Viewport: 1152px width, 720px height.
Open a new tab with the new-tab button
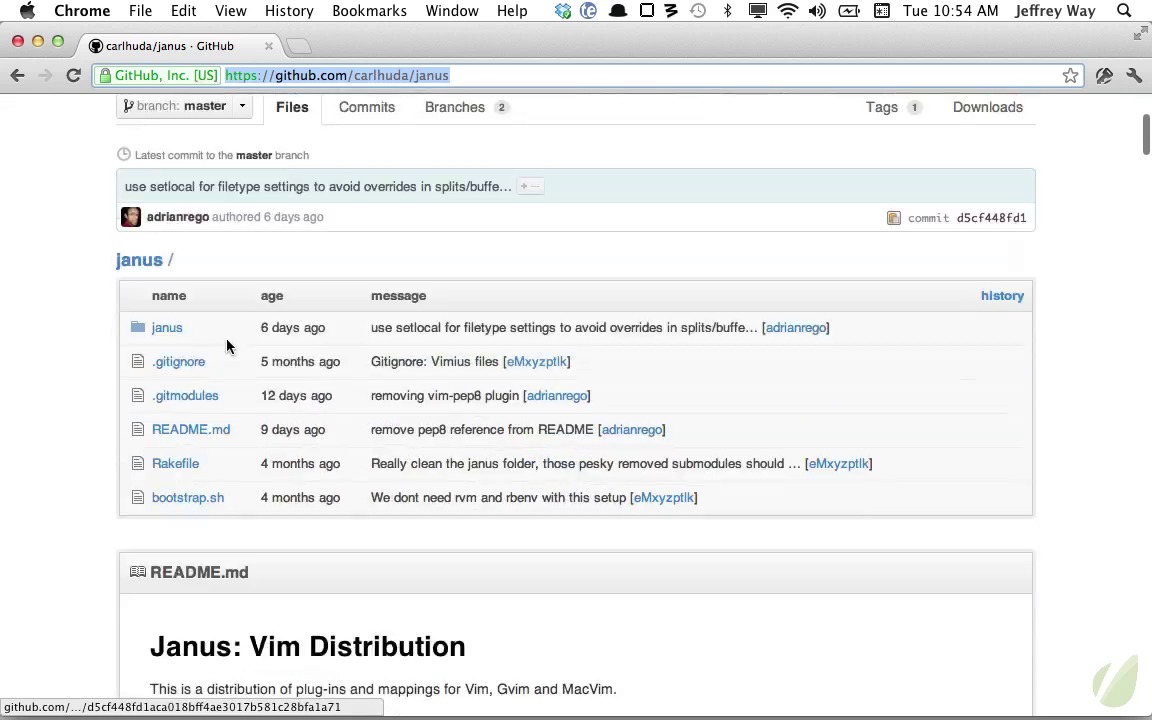298,46
